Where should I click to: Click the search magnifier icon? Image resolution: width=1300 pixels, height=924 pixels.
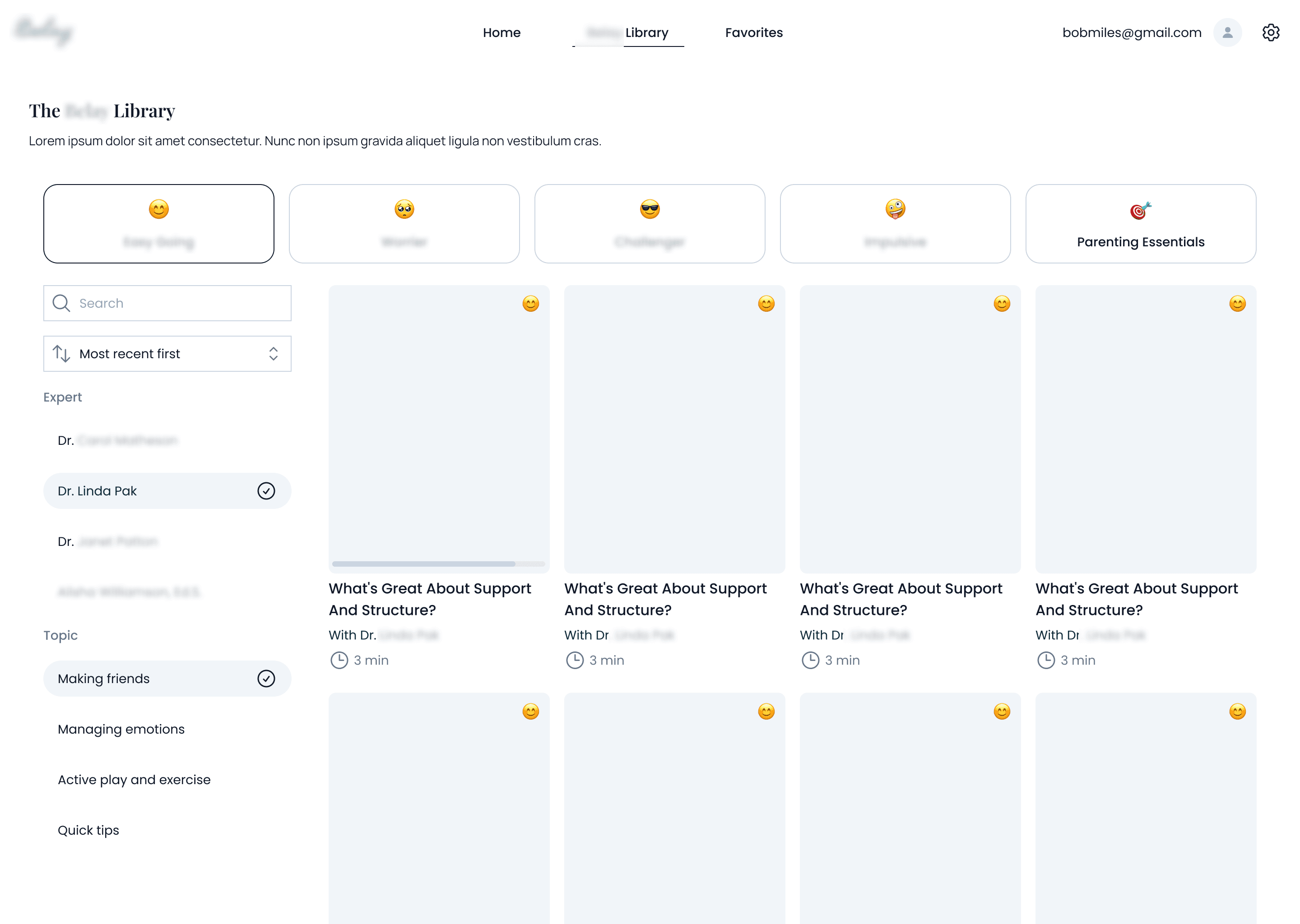[x=61, y=303]
